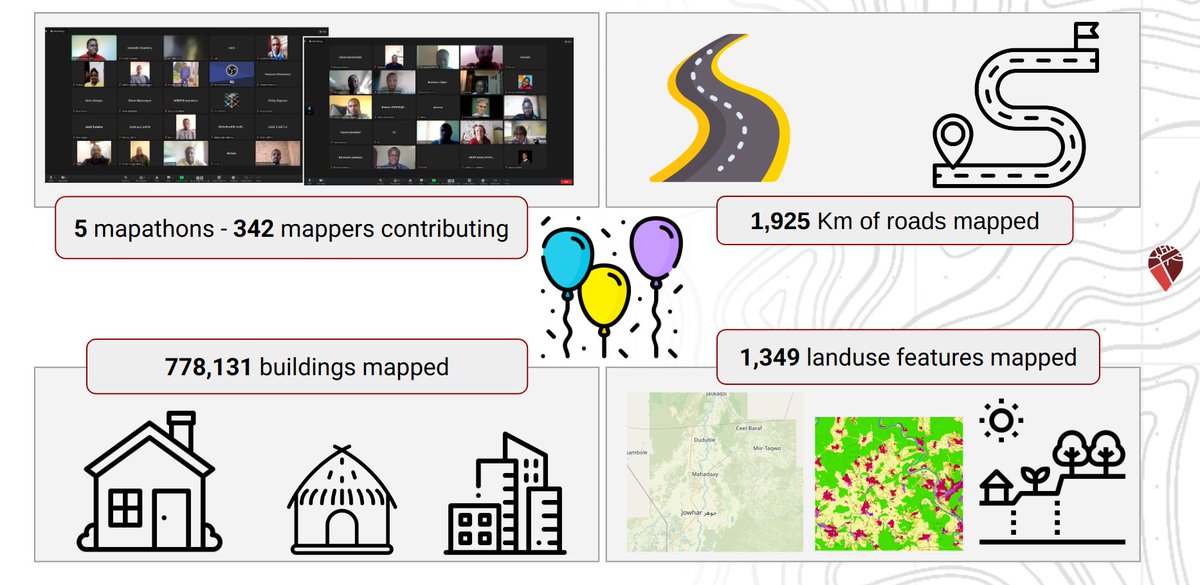
Task: Open the right Zoom meeting gallery screenshot
Action: 440,113
